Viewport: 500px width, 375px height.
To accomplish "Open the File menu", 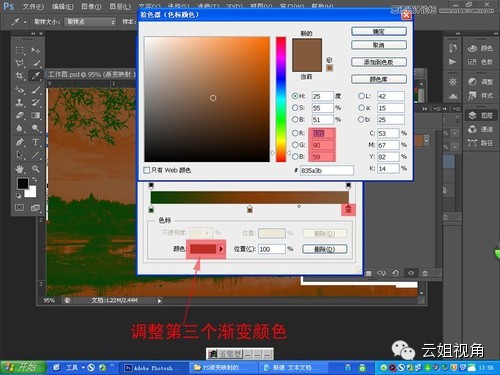I will pyautogui.click(x=33, y=6).
